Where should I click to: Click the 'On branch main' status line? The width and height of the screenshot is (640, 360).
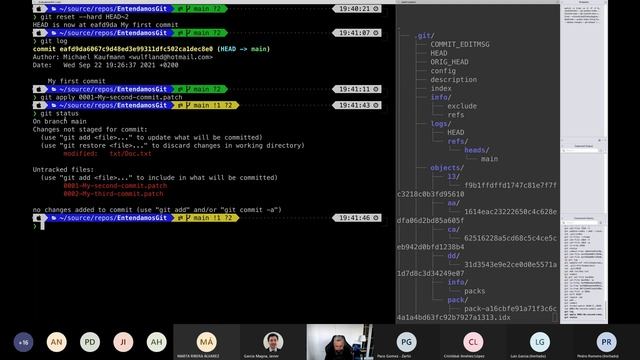(x=60, y=121)
